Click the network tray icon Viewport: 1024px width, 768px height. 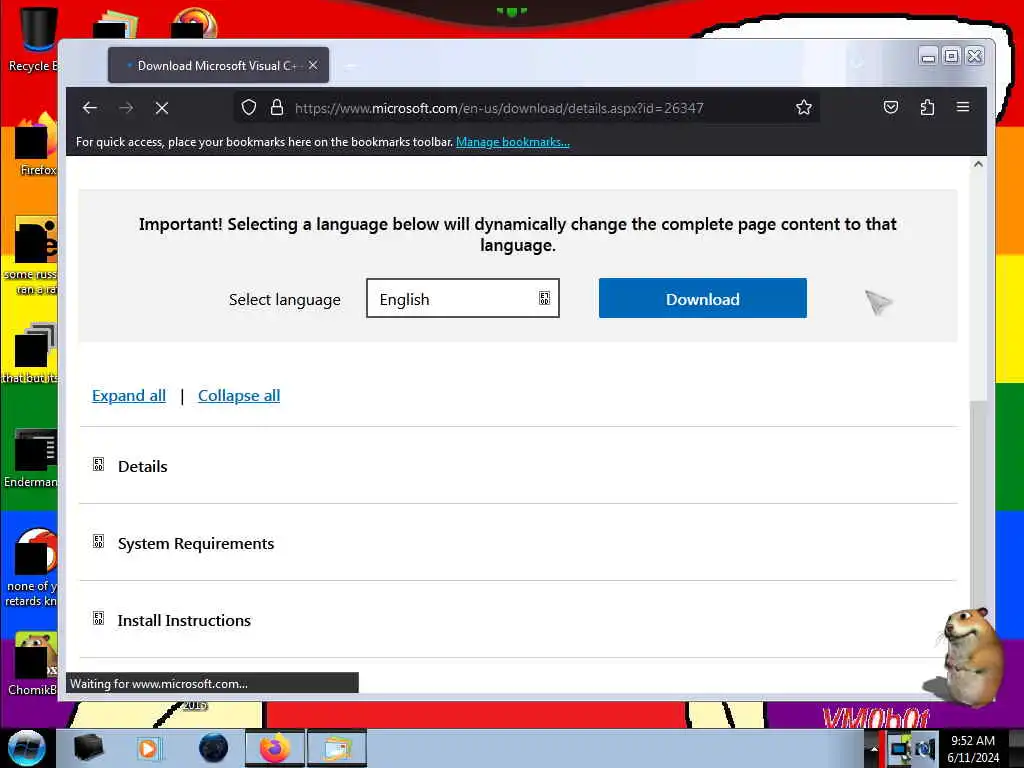click(901, 749)
